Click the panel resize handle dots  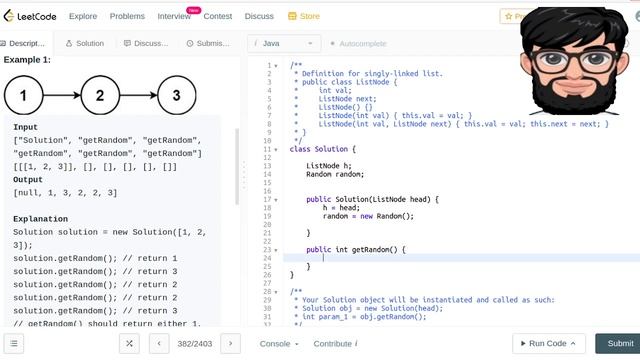(244, 176)
